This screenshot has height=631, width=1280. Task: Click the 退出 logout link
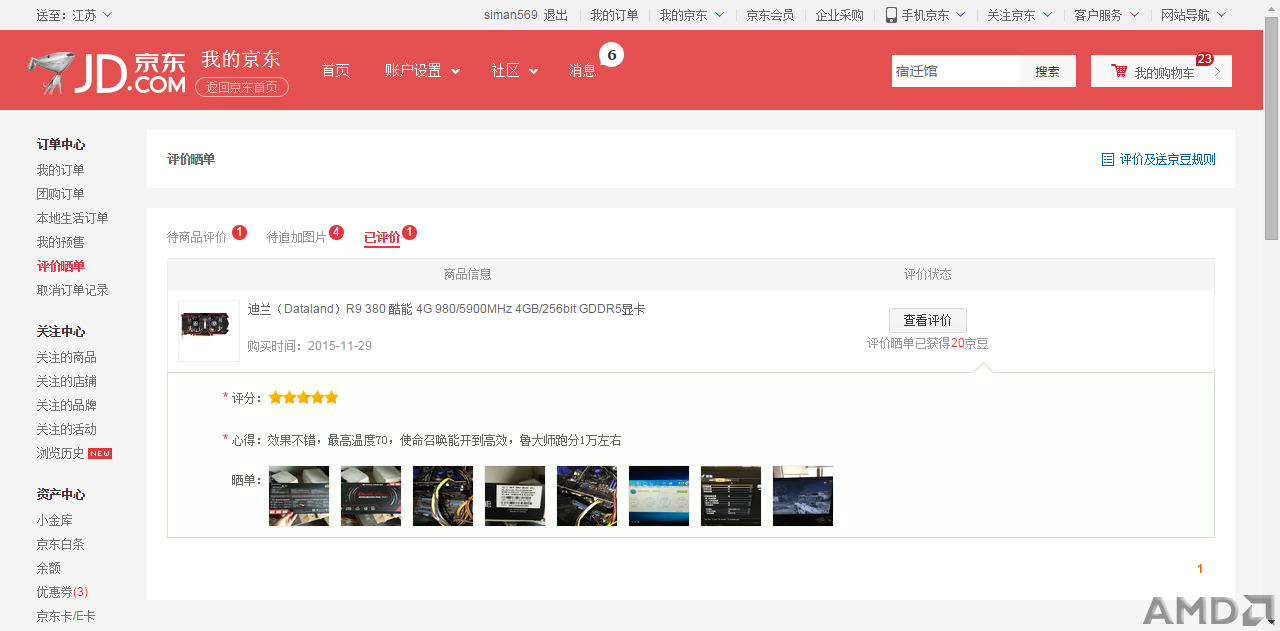pos(555,15)
